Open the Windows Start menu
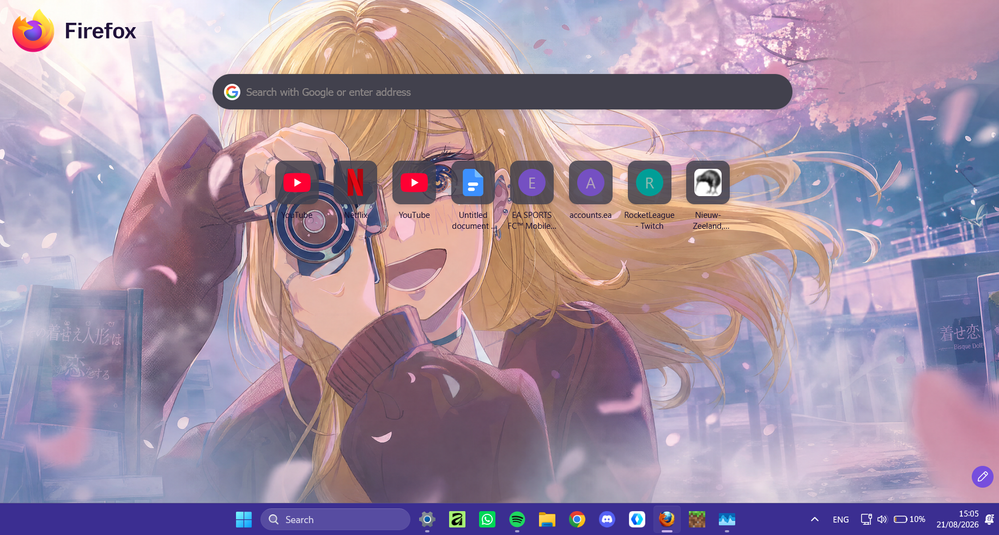The image size is (999, 535). [x=243, y=520]
